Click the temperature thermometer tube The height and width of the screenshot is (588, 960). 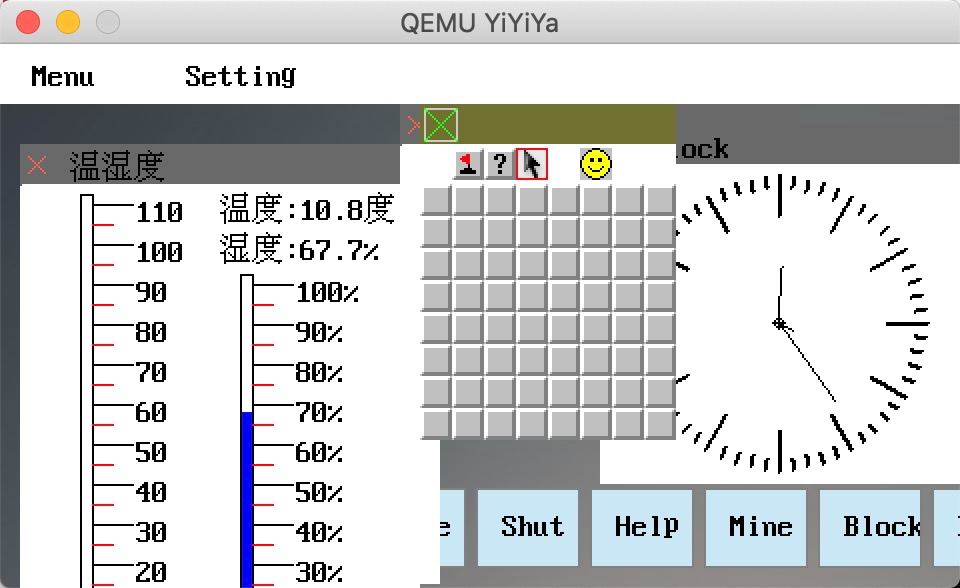[87, 391]
